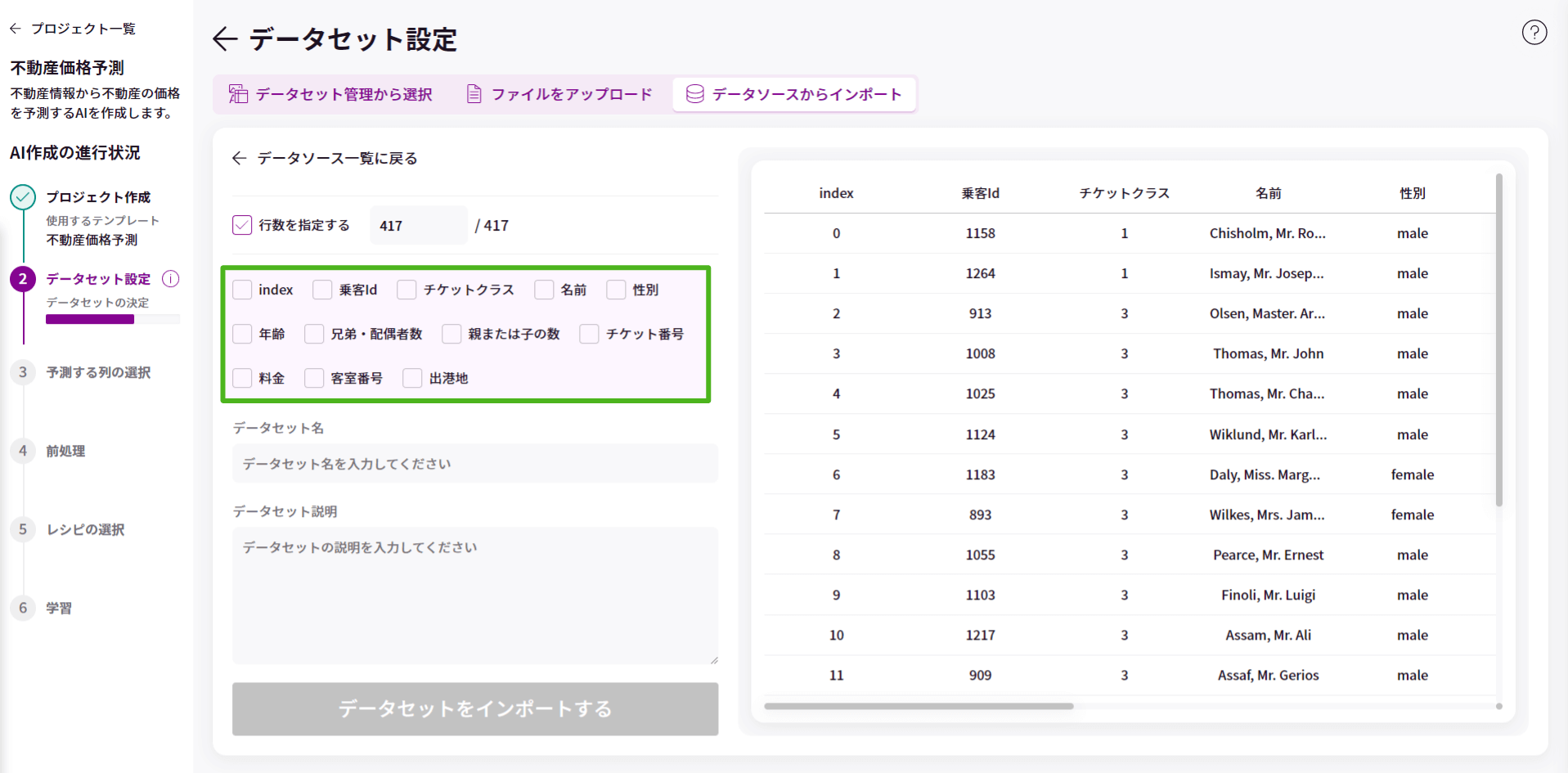Click the index column header in table
Screen dimensions: 1568x773
click(836, 193)
